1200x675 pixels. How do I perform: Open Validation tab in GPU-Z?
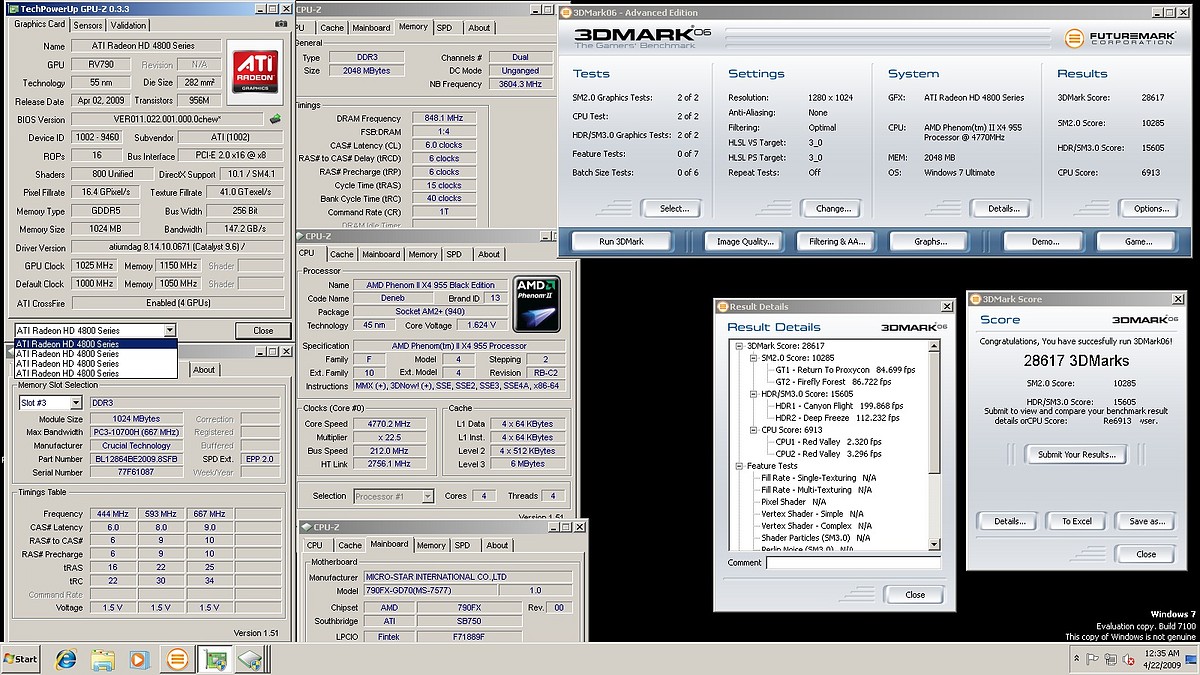(128, 25)
